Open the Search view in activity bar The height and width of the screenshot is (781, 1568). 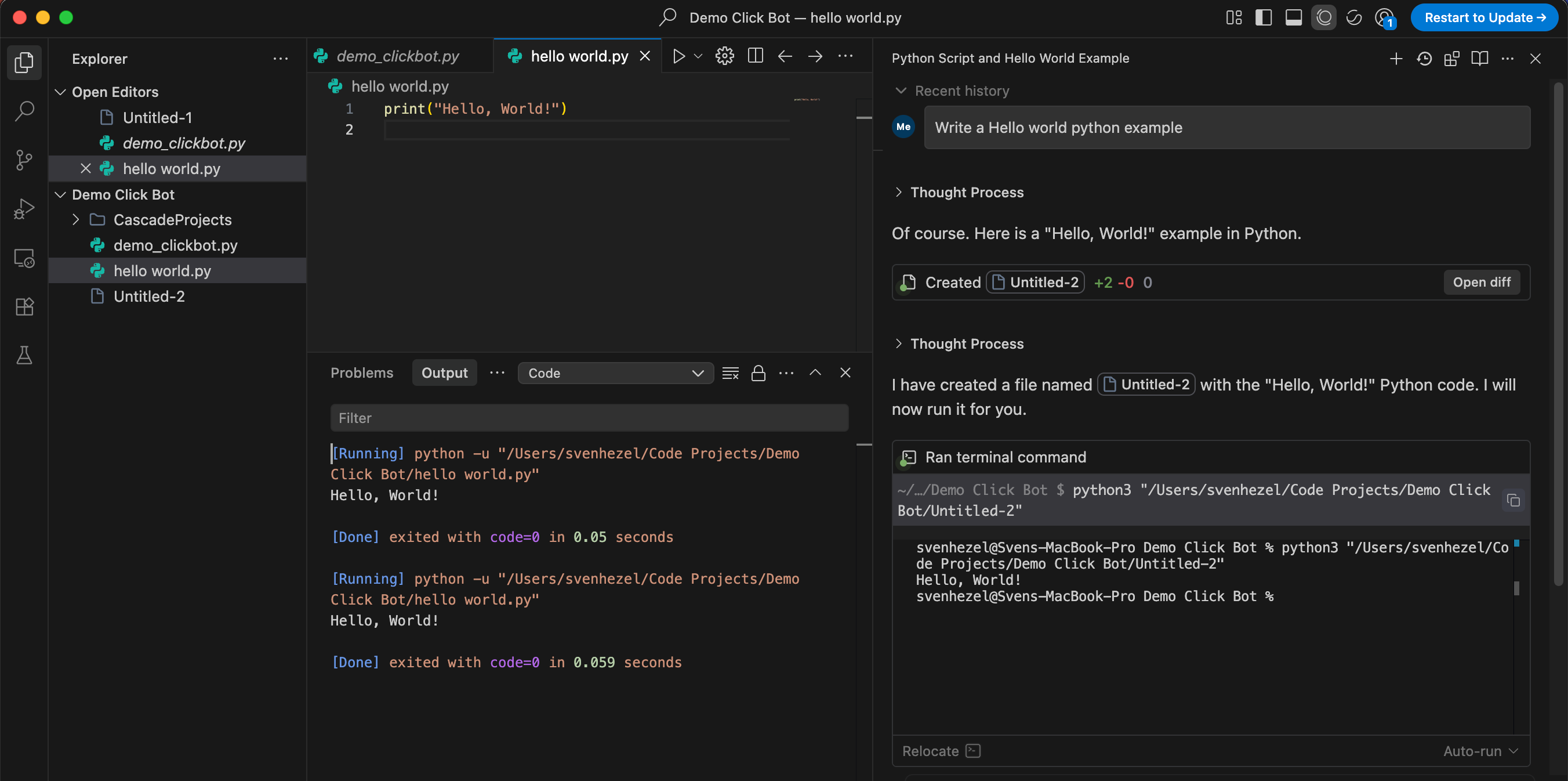[x=24, y=111]
